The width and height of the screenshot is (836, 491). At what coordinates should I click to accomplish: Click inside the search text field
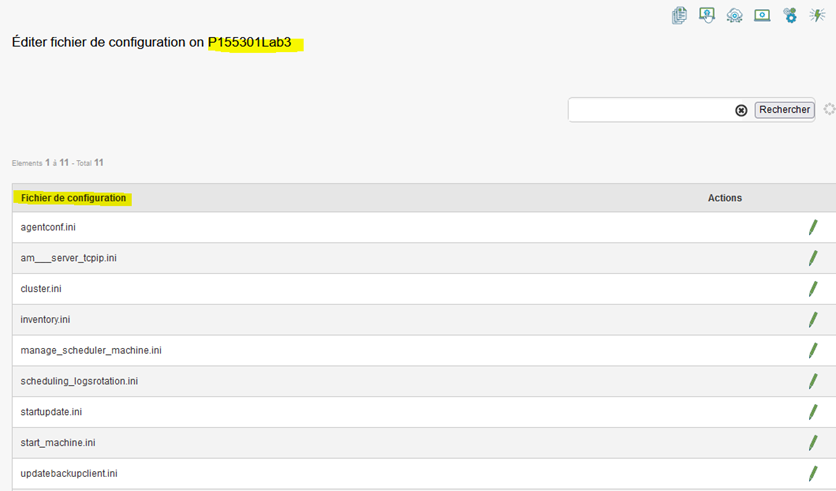point(650,110)
